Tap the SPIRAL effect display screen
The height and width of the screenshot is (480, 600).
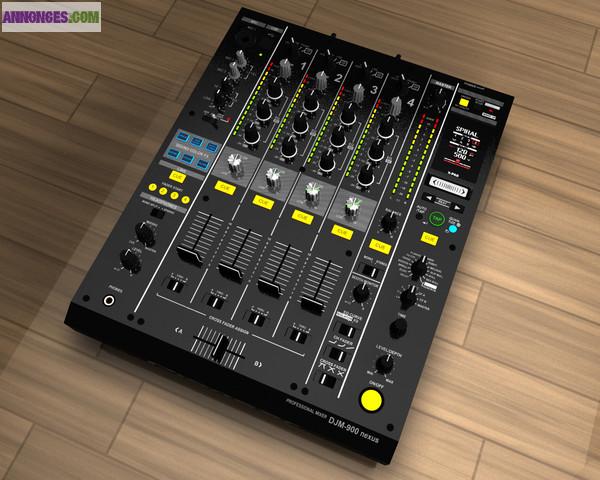[x=460, y=149]
